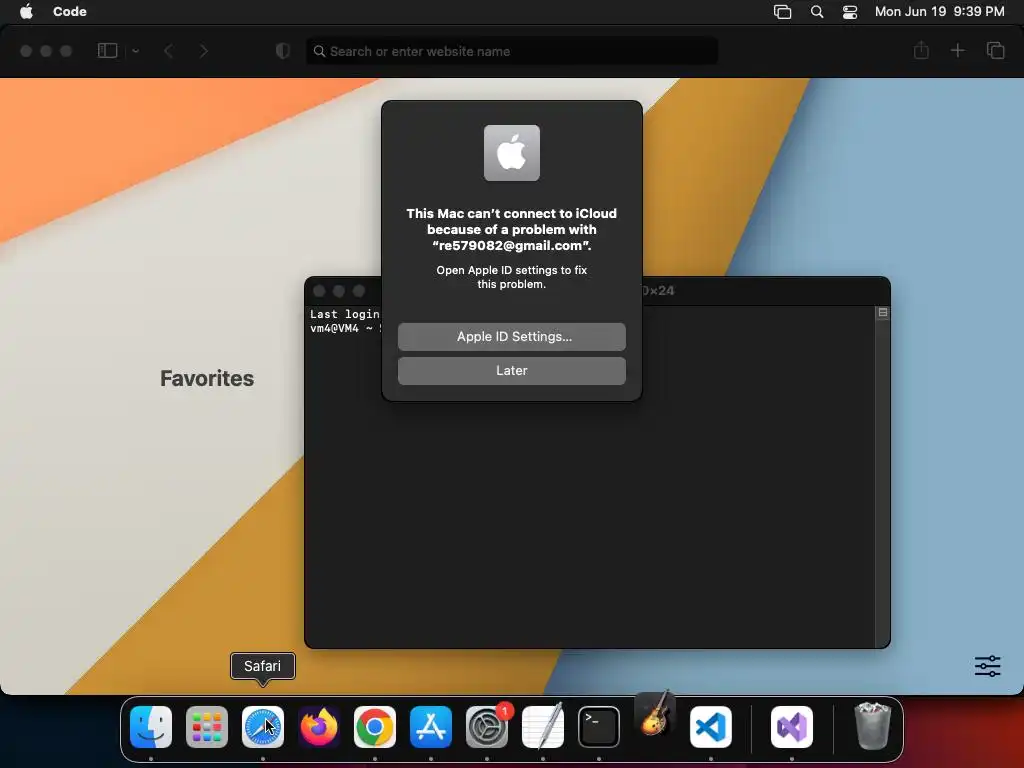This screenshot has width=1024, height=768.
Task: Expand the Safari sidebar dropdown chevron
Action: pyautogui.click(x=135, y=50)
